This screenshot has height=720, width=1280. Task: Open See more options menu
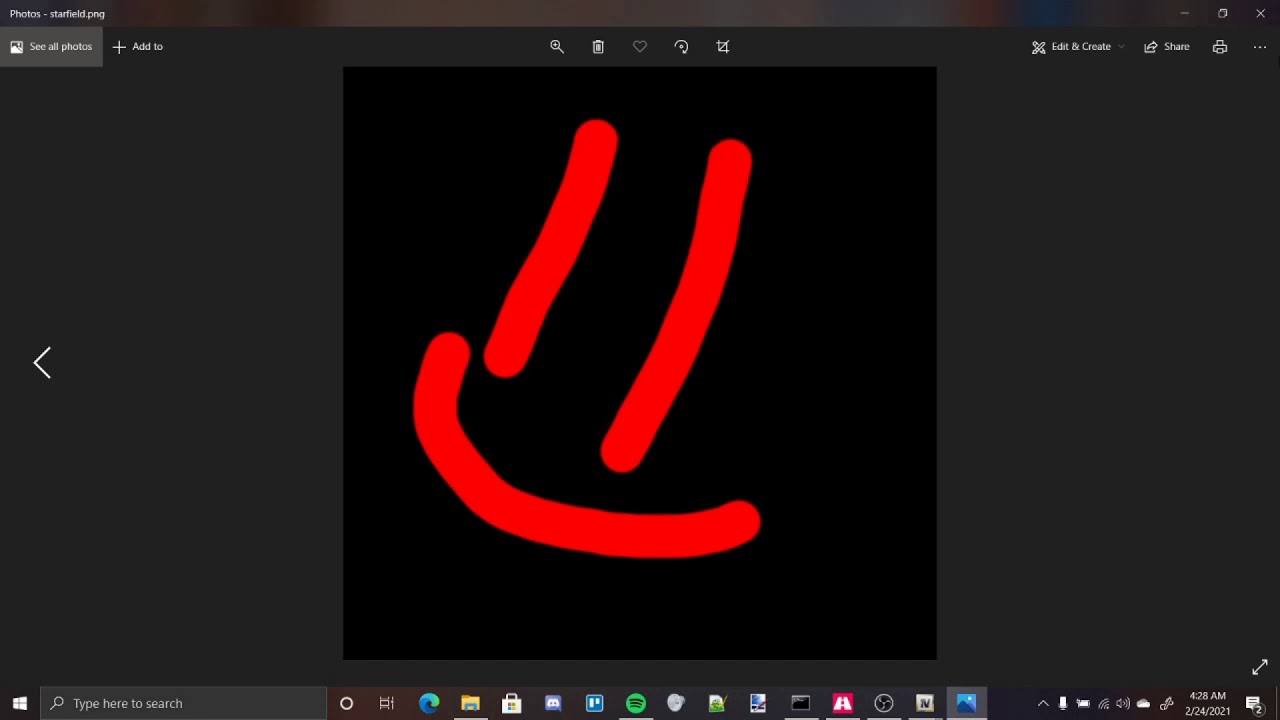(1260, 47)
